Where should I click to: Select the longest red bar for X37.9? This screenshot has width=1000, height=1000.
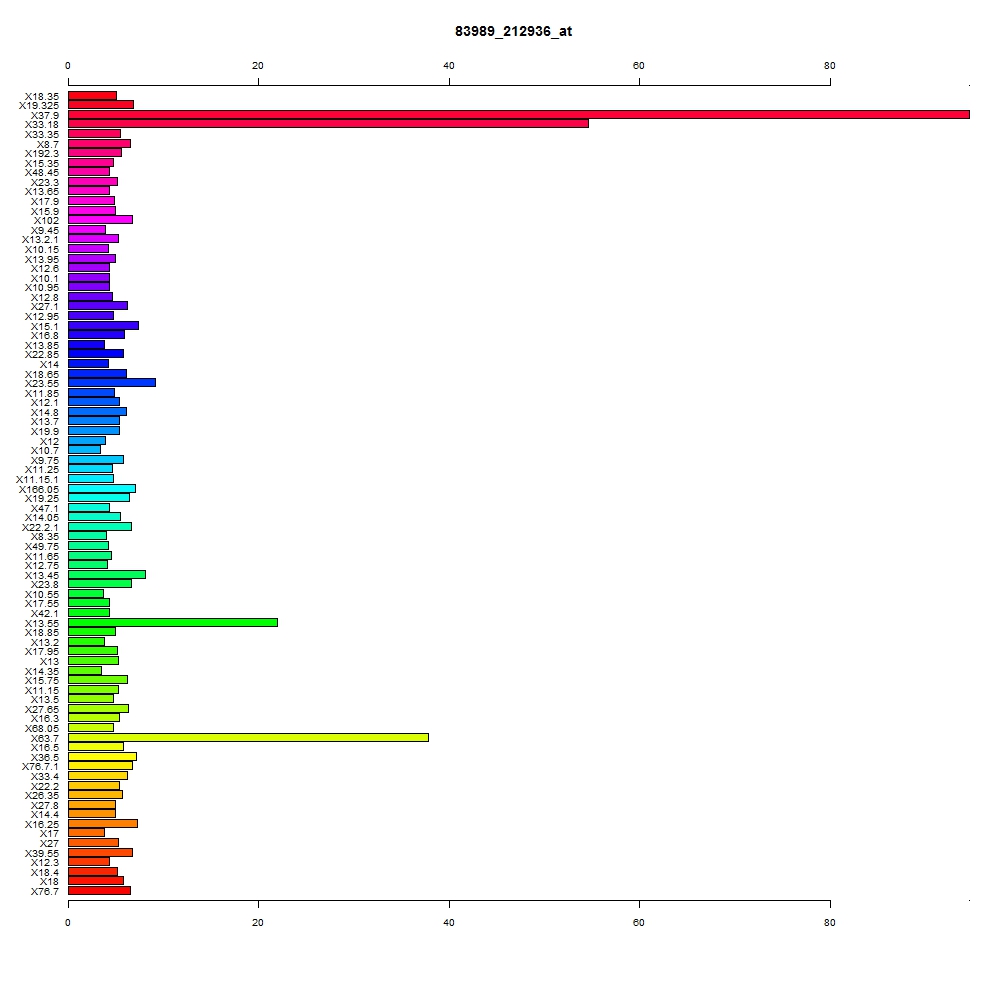(x=518, y=115)
